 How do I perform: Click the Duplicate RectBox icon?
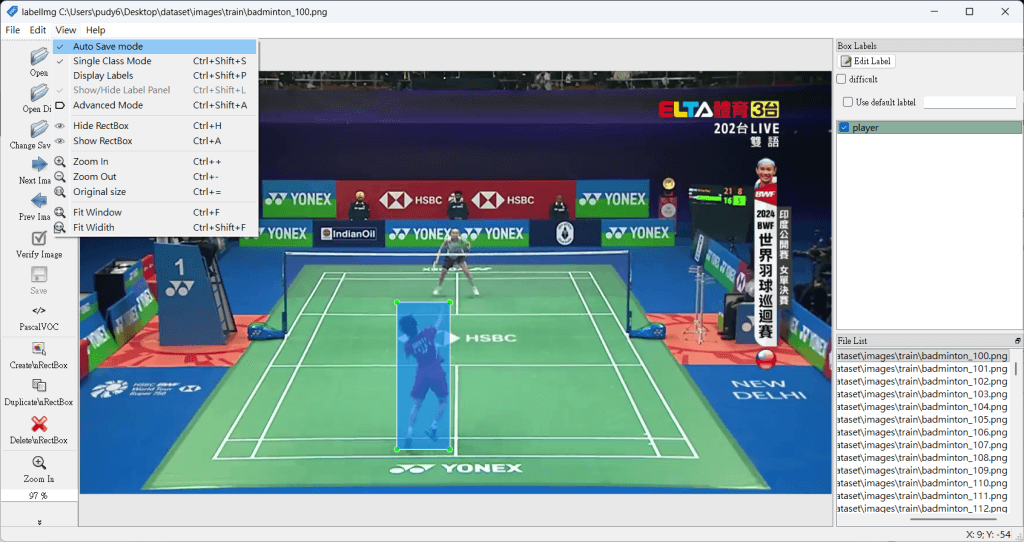(x=39, y=386)
